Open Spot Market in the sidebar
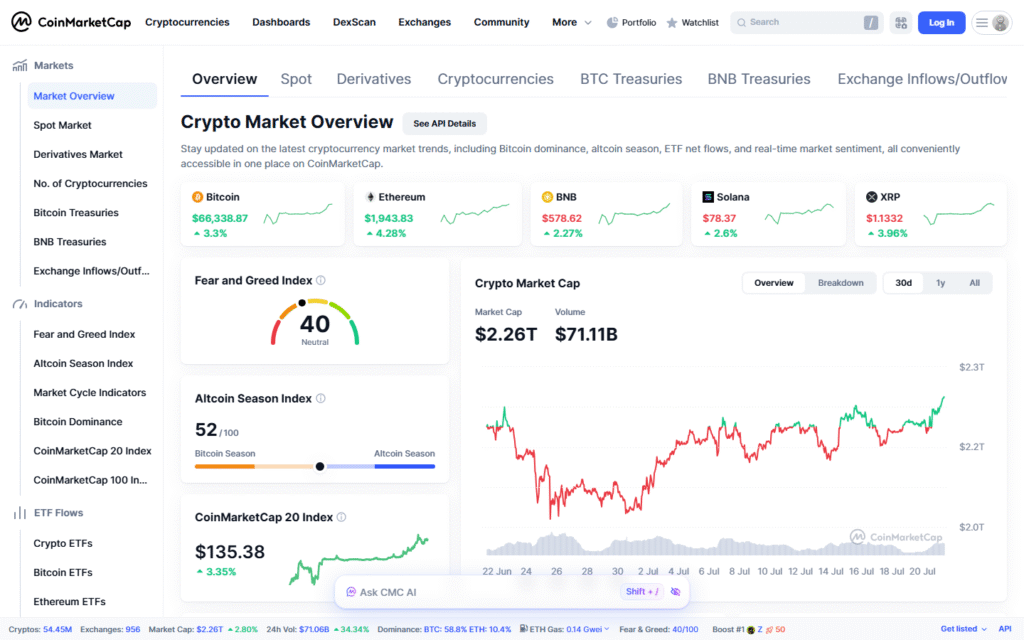The height and width of the screenshot is (640, 1024). click(x=63, y=125)
